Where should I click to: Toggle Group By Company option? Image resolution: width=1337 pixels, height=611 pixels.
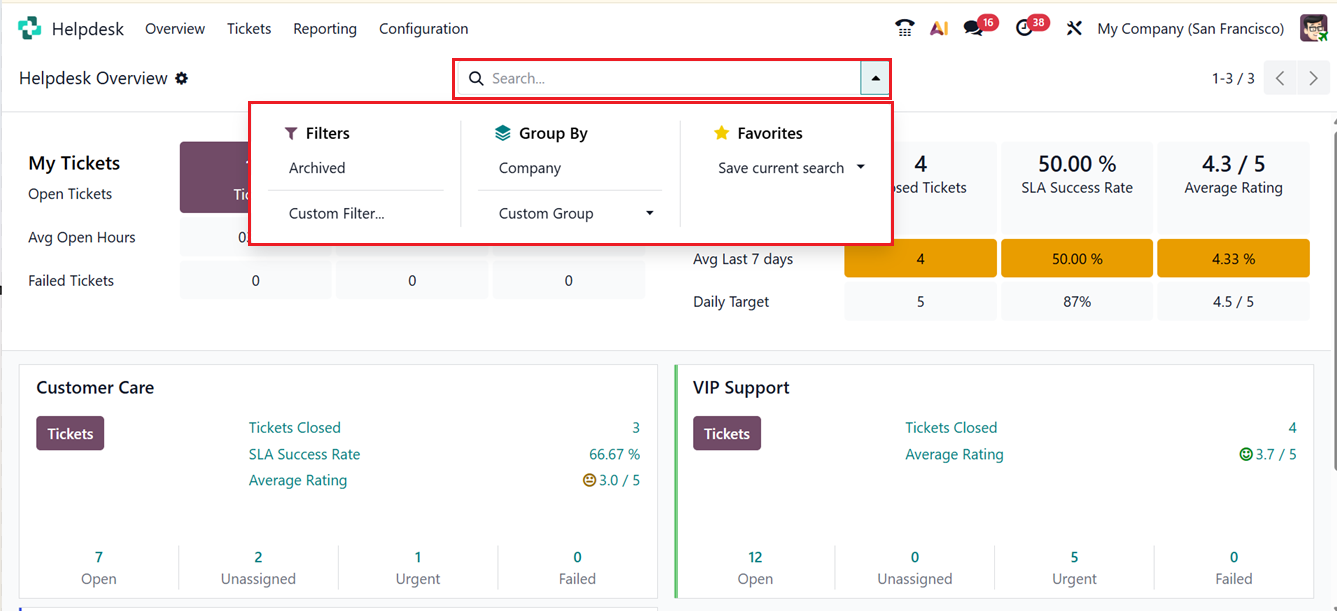click(530, 168)
